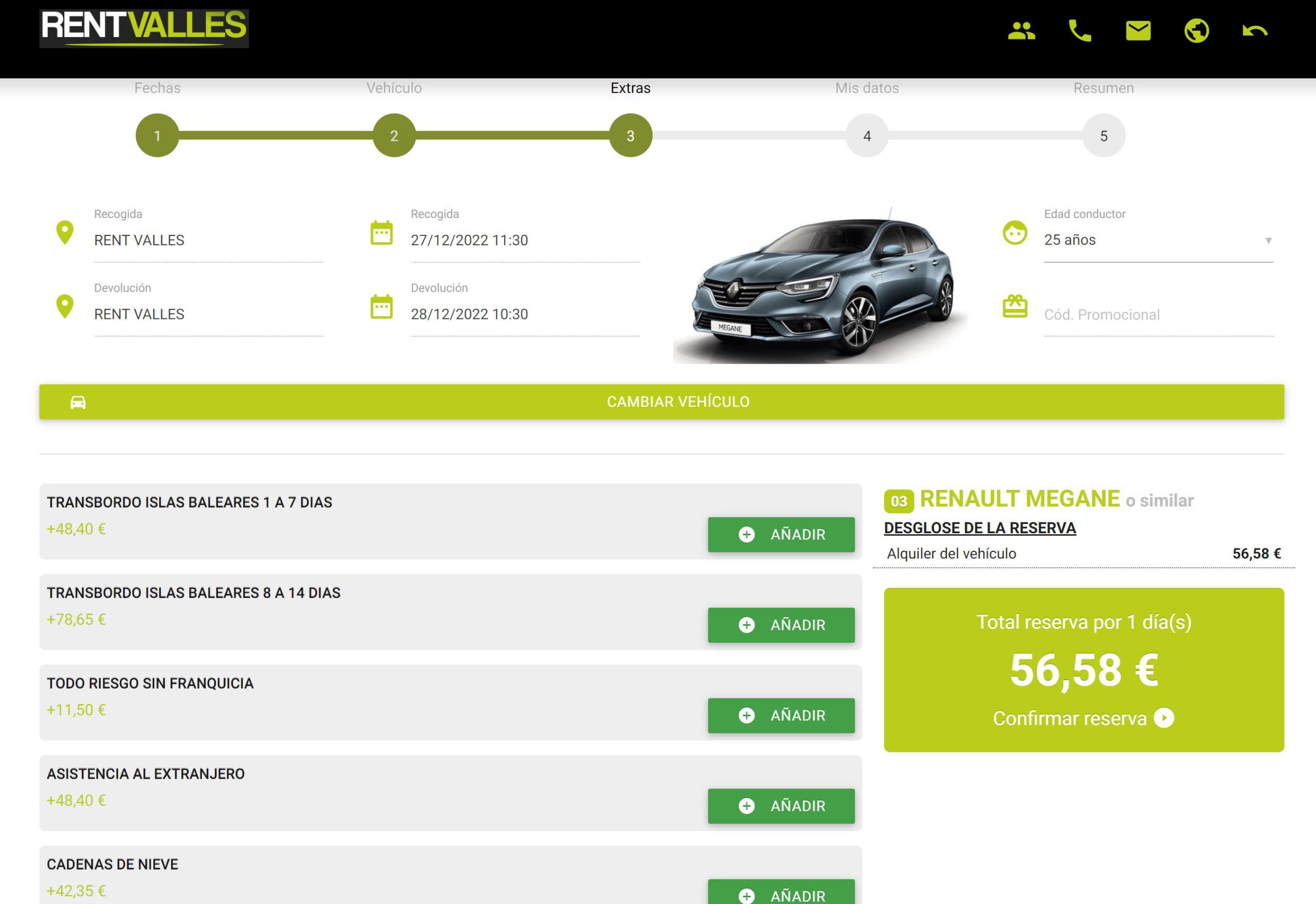Open the globe language icon
Screen dimensions: 1316x904
[x=1197, y=30]
